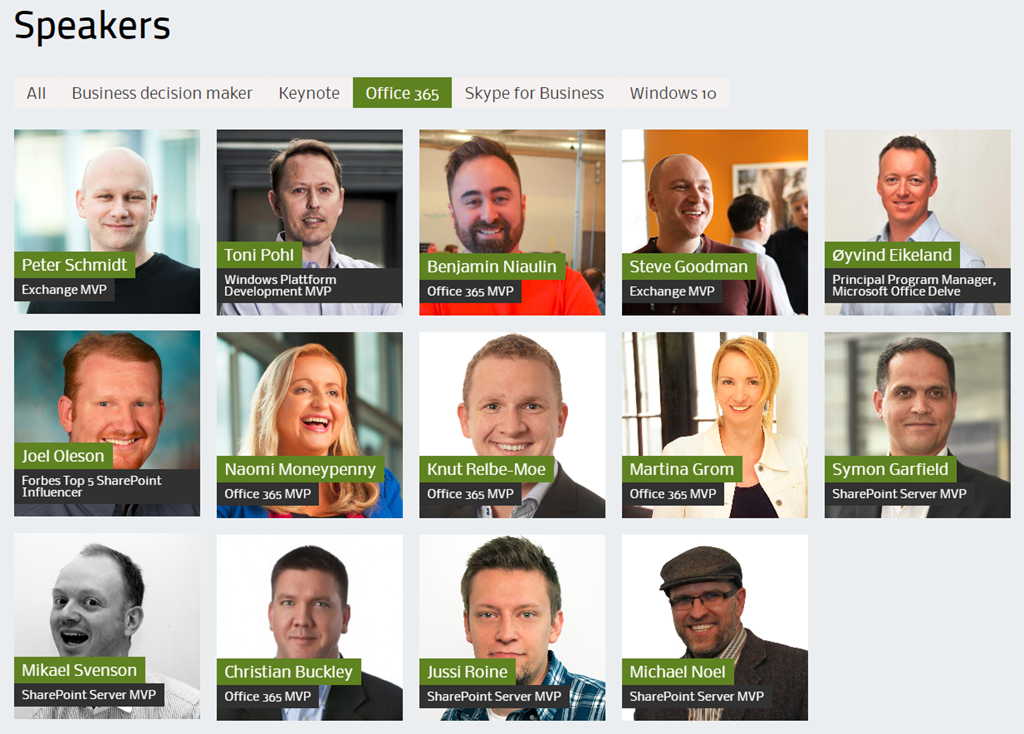Select Michael Noel's name link

point(677,671)
